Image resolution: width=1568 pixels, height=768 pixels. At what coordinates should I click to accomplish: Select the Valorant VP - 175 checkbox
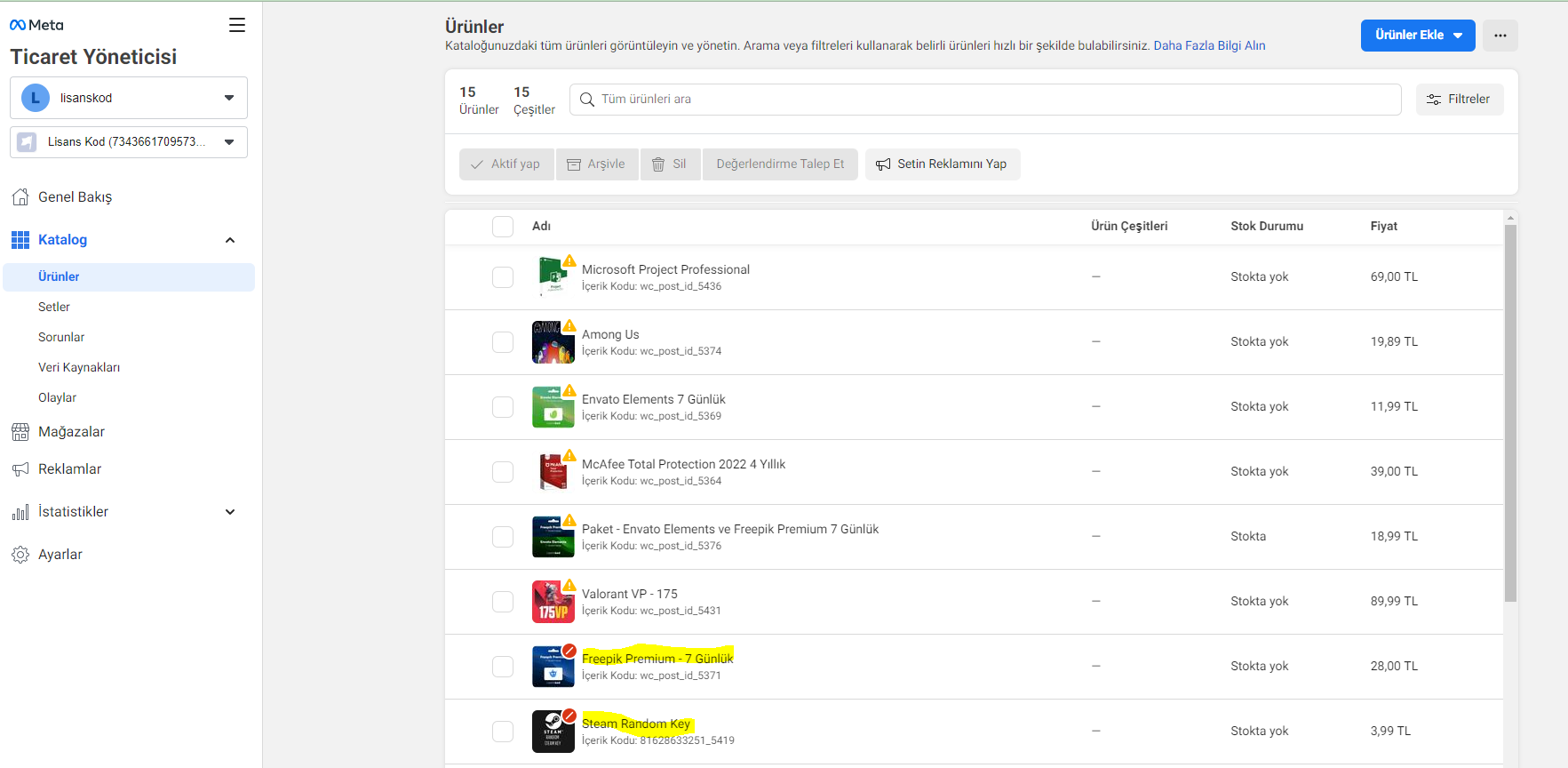(503, 602)
